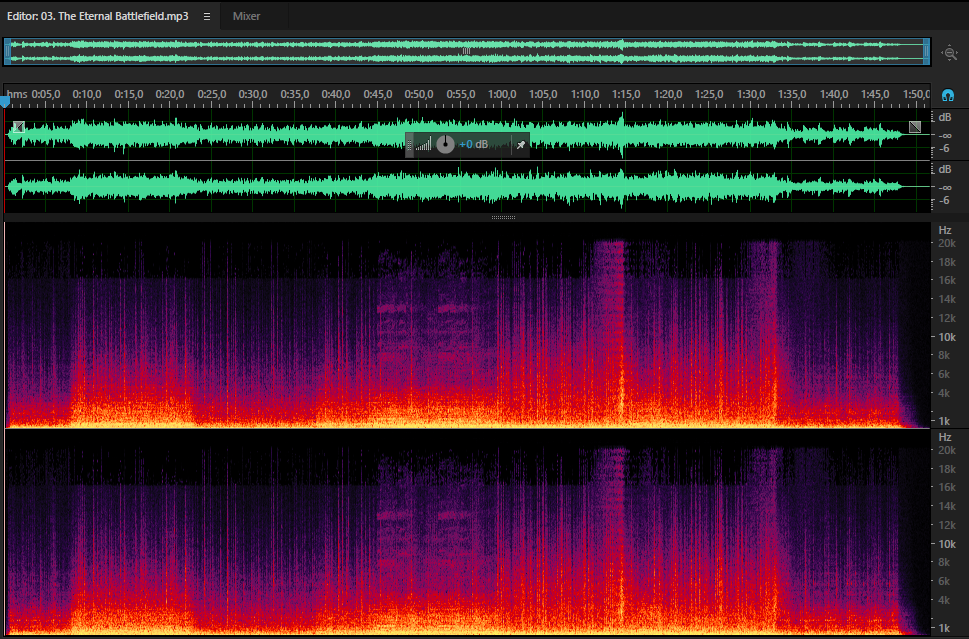
Task: Click 1k on the upper spectrogram frequency scale
Action: click(x=944, y=421)
